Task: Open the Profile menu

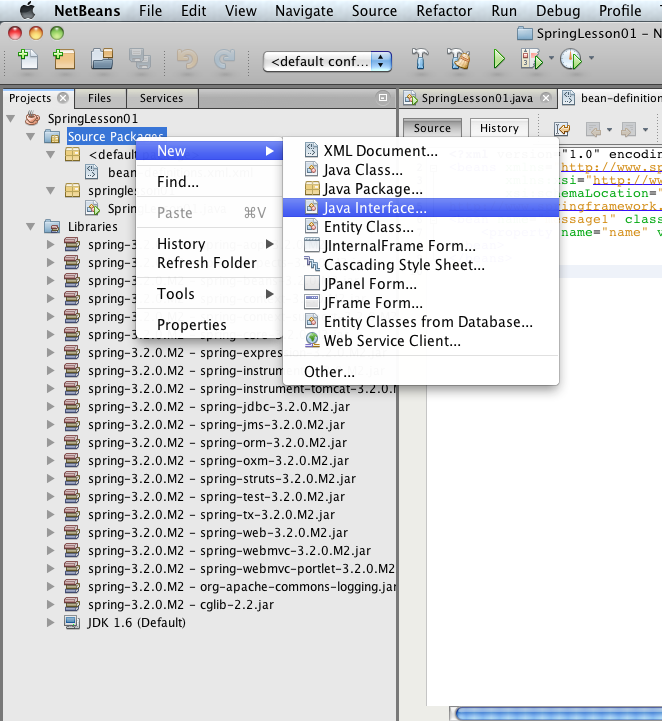Action: tap(620, 10)
